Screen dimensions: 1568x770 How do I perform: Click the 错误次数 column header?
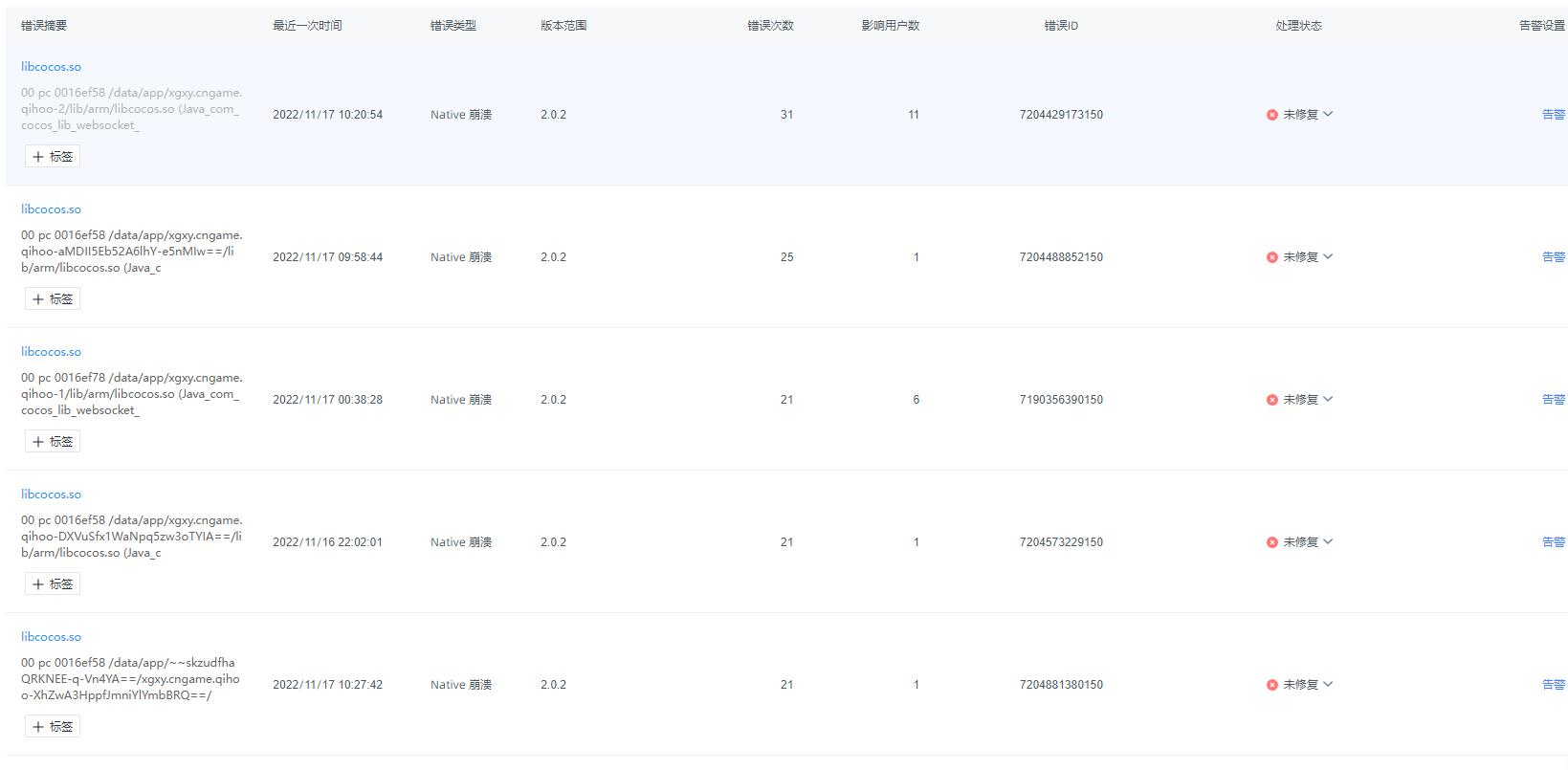(770, 26)
